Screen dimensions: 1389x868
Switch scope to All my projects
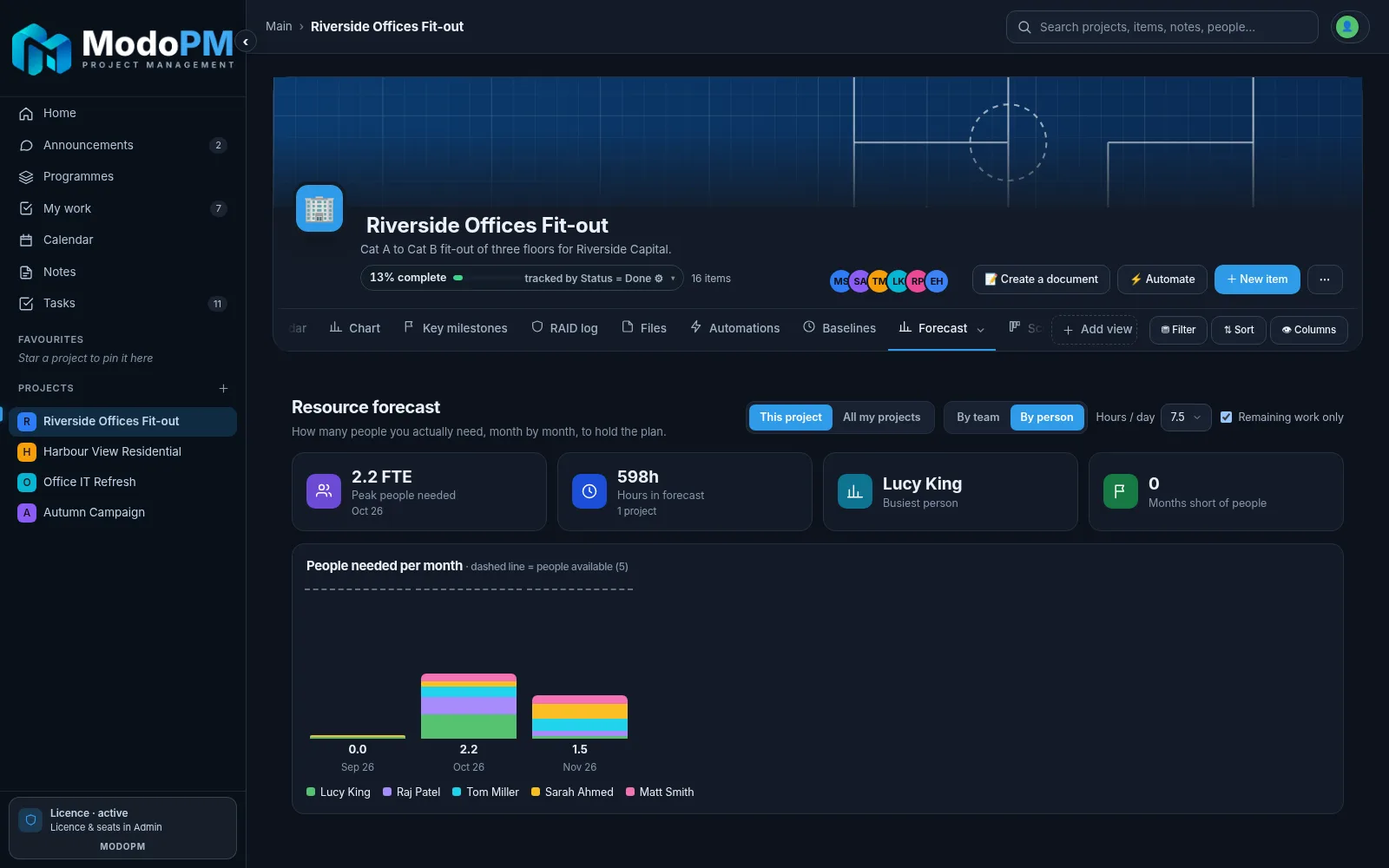(881, 418)
